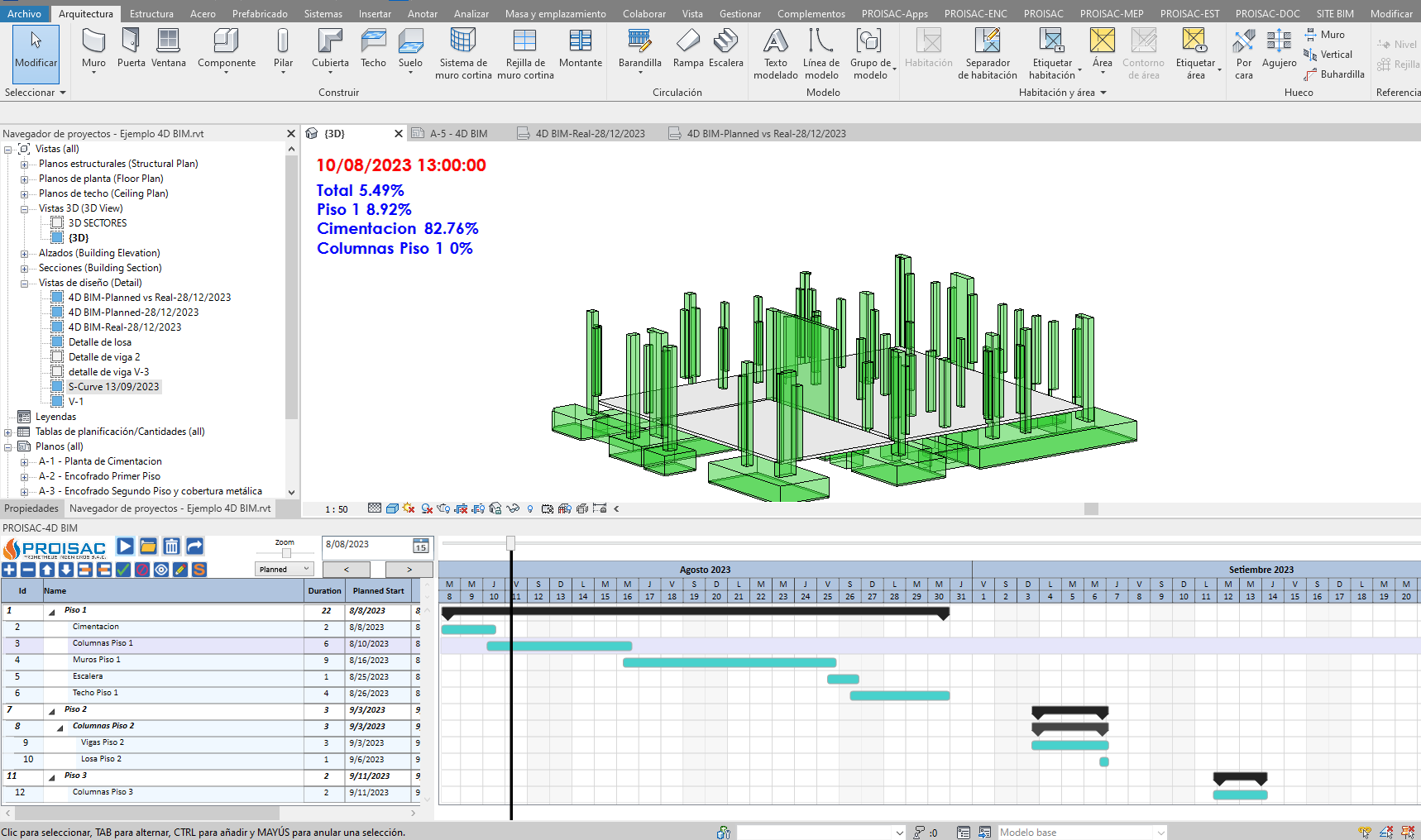The height and width of the screenshot is (840, 1421).
Task: Click the next date '>' button
Action: [x=409, y=570]
